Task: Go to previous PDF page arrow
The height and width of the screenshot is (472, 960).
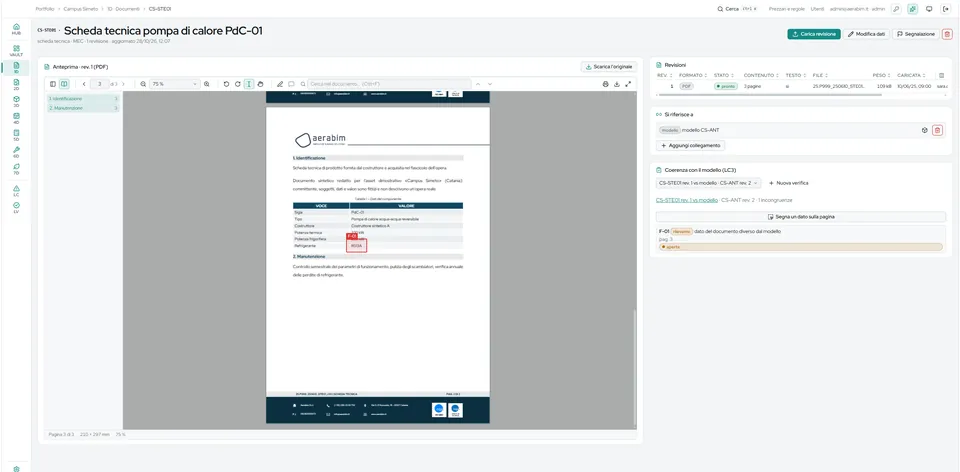Action: tap(84, 84)
